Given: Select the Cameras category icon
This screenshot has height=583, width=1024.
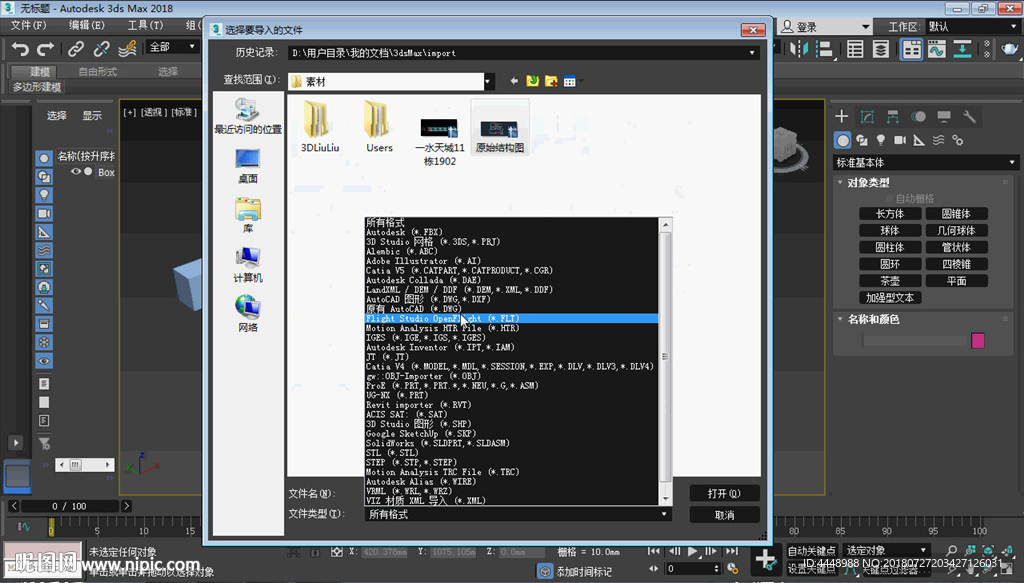Looking at the screenshot, I should click(x=900, y=140).
